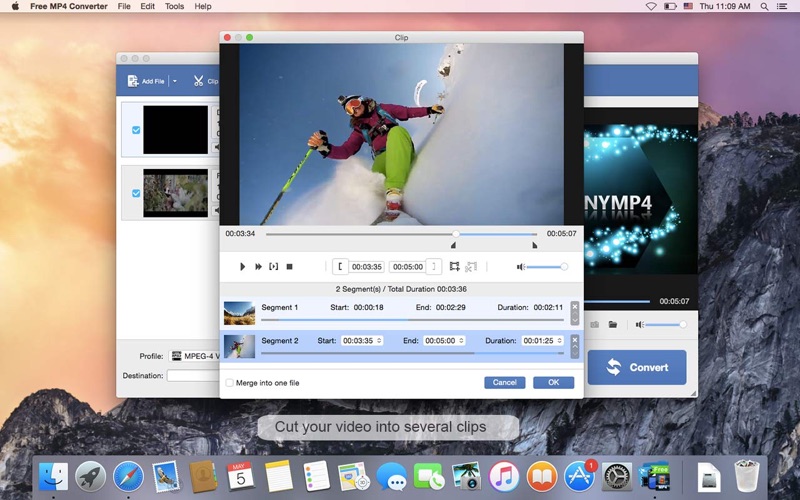Adjust the Clip dialog volume slider
Viewport: 800px width, 500px height.
[547, 267]
